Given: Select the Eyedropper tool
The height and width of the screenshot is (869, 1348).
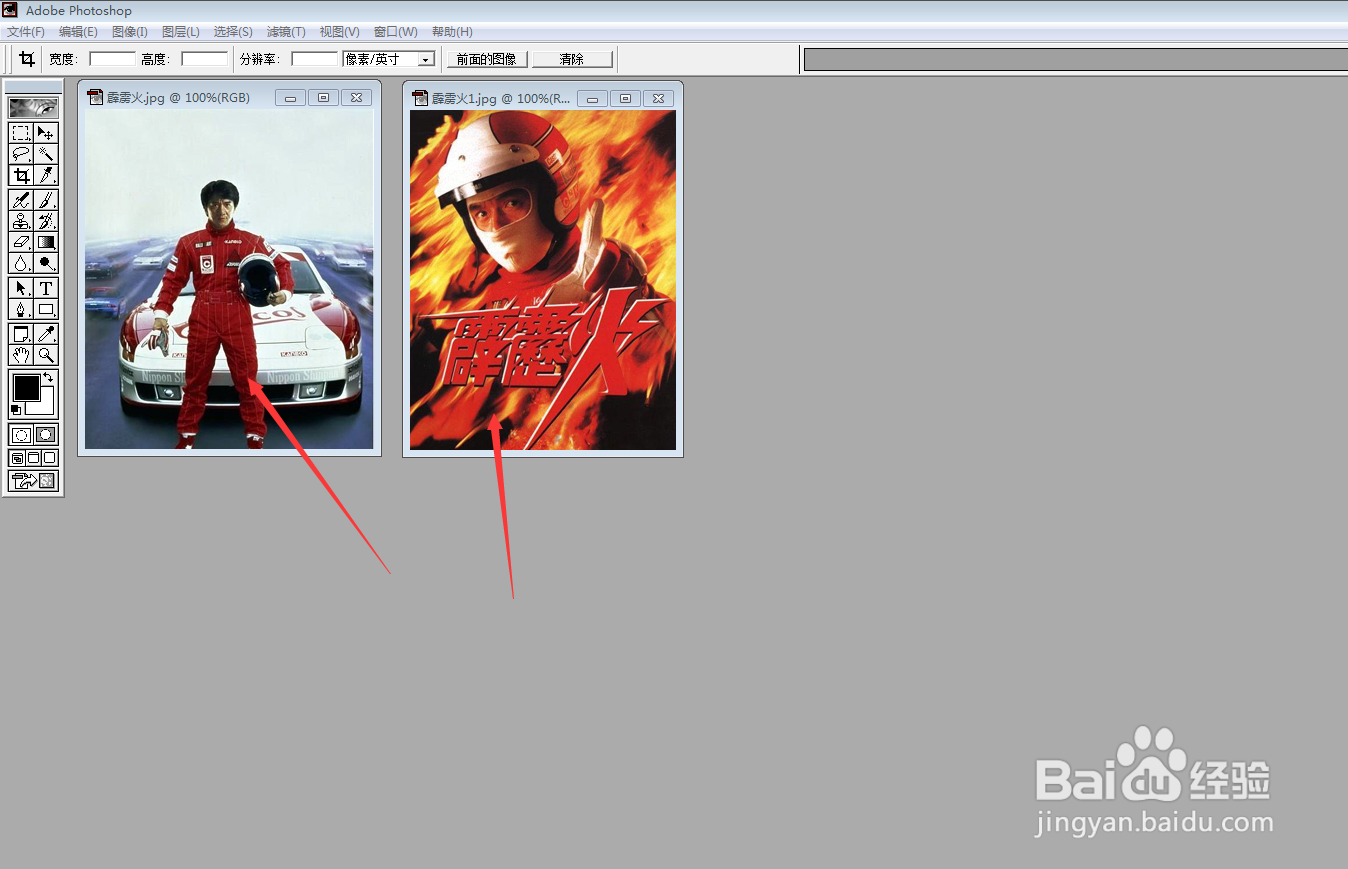Looking at the screenshot, I should [x=46, y=334].
